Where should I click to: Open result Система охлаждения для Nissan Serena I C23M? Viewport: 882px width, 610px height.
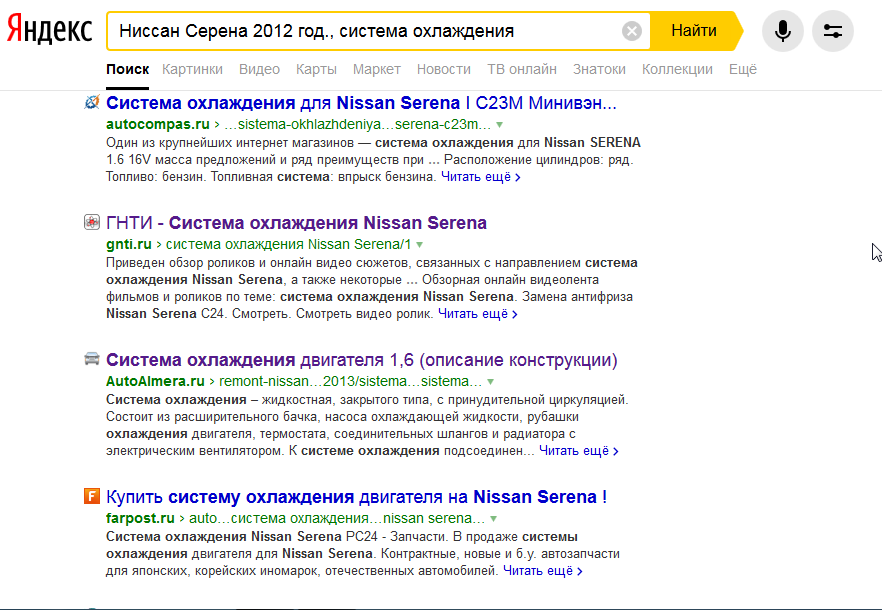coord(361,103)
